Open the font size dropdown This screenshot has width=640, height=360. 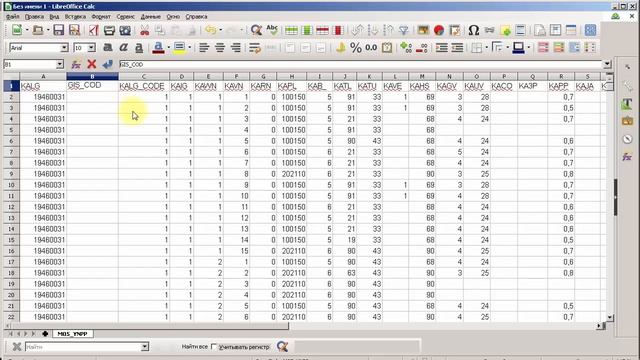pos(91,48)
